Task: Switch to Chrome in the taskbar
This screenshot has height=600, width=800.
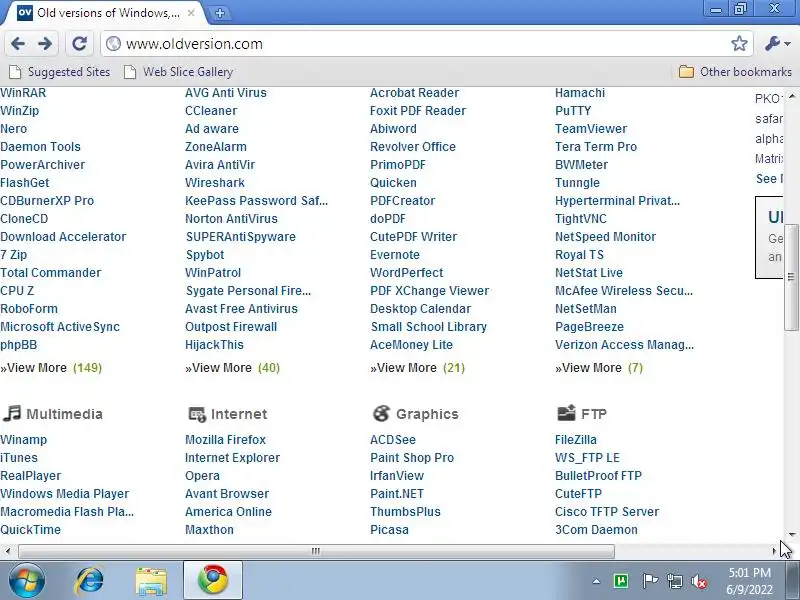Action: click(x=213, y=580)
